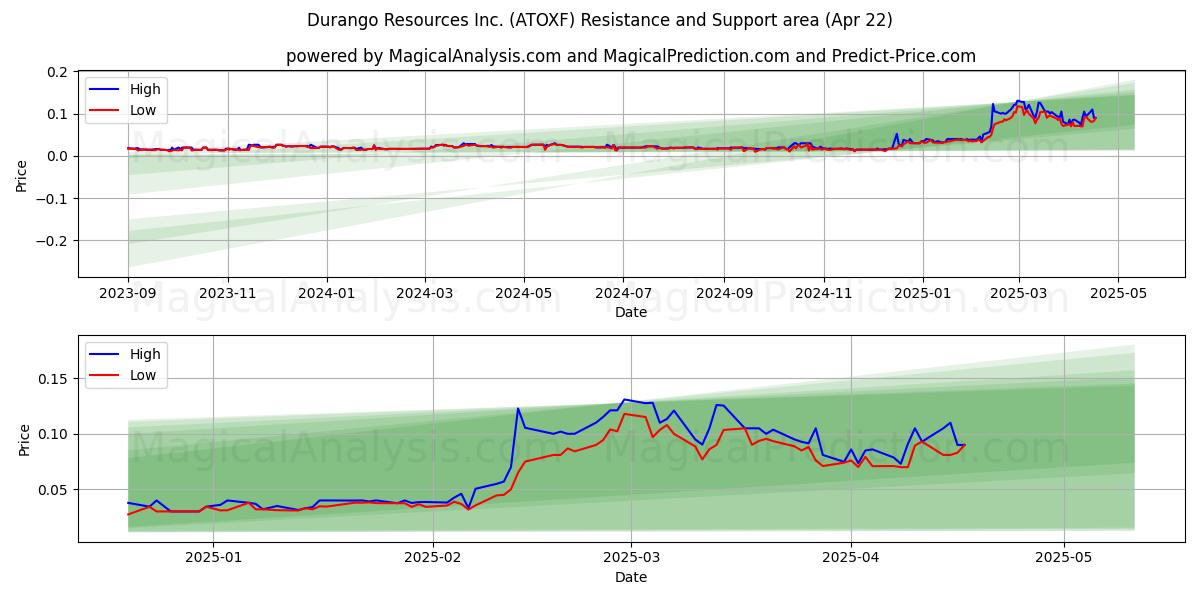
Task: Click the bottom chart 'Date' axis label
Action: pos(631,577)
